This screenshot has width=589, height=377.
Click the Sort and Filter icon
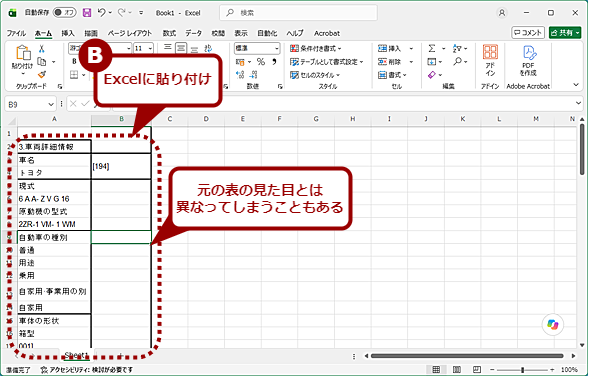(457, 48)
